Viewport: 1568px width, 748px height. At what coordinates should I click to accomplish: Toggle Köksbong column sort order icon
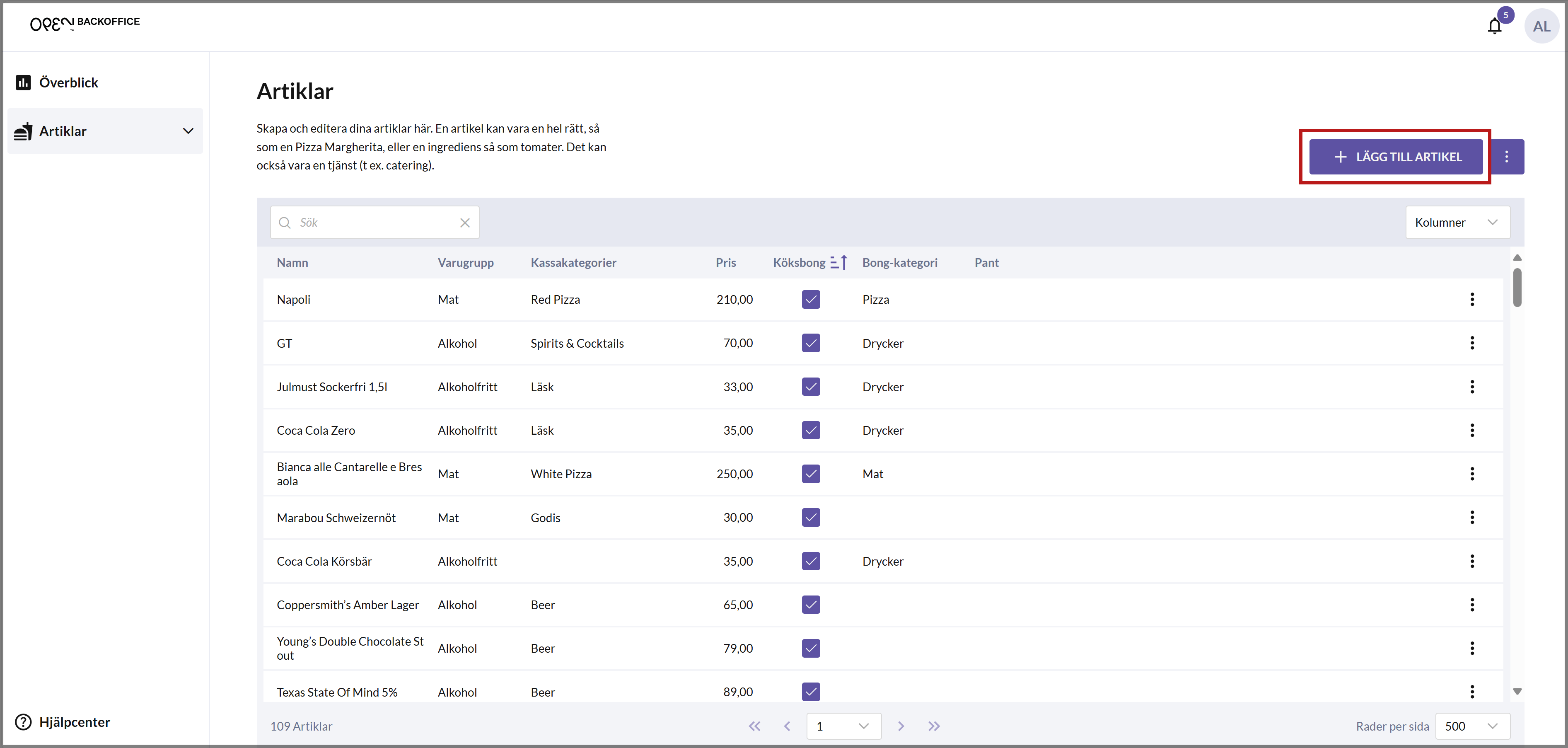coord(839,263)
